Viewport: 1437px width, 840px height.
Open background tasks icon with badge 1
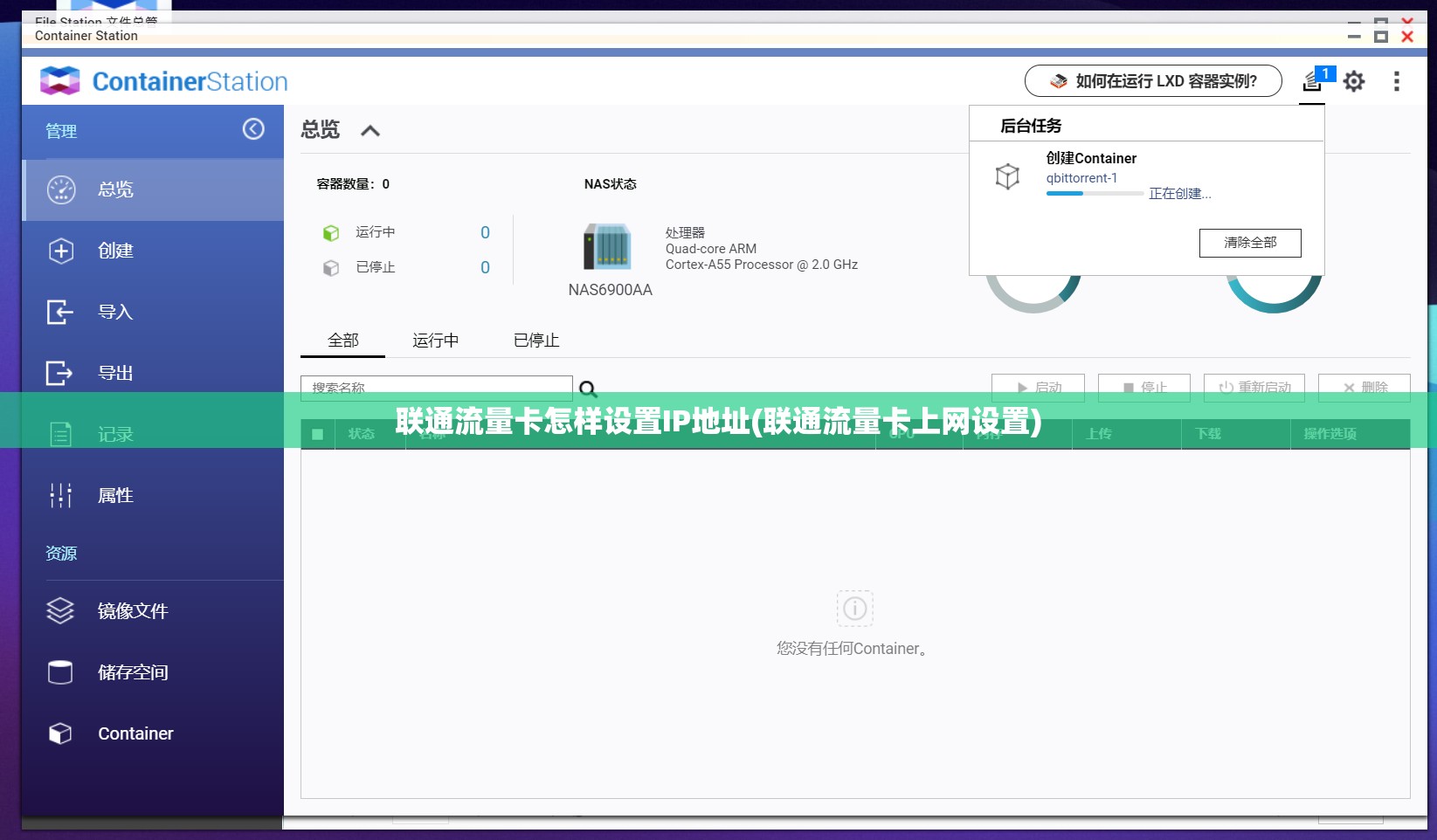1313,81
